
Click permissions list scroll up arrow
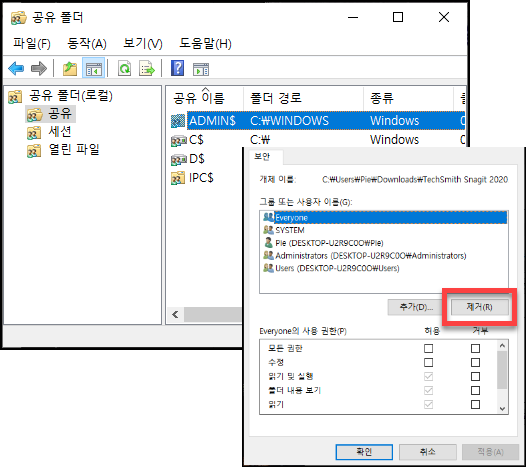(502, 346)
